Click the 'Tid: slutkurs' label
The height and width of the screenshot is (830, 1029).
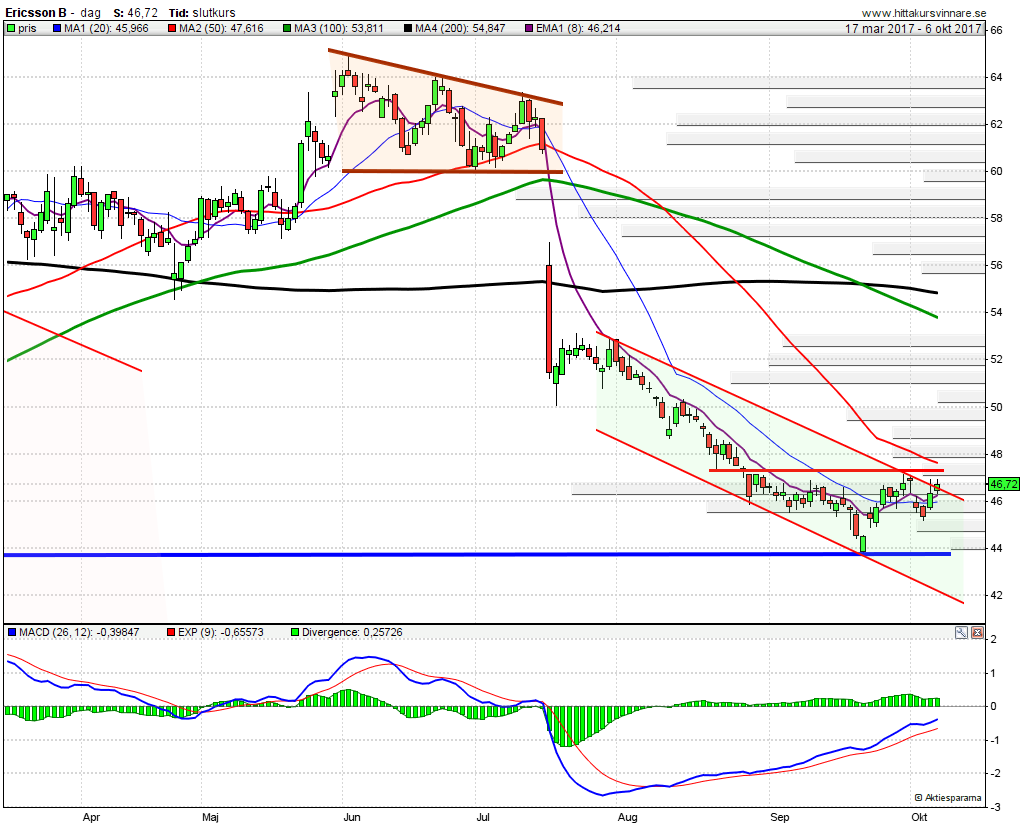[201, 12]
